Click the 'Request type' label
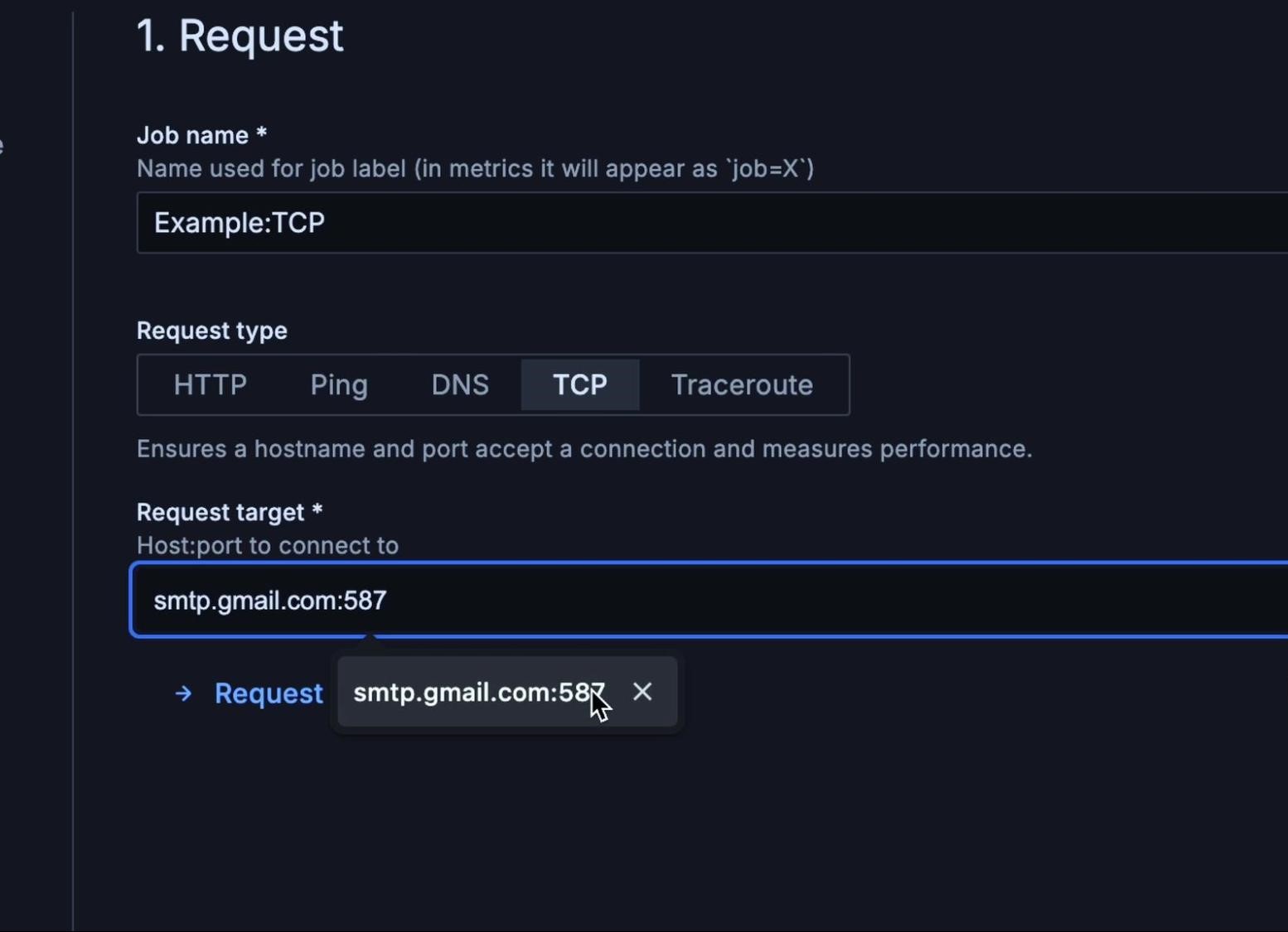Screen dimensions: 1288x932 (x=212, y=331)
